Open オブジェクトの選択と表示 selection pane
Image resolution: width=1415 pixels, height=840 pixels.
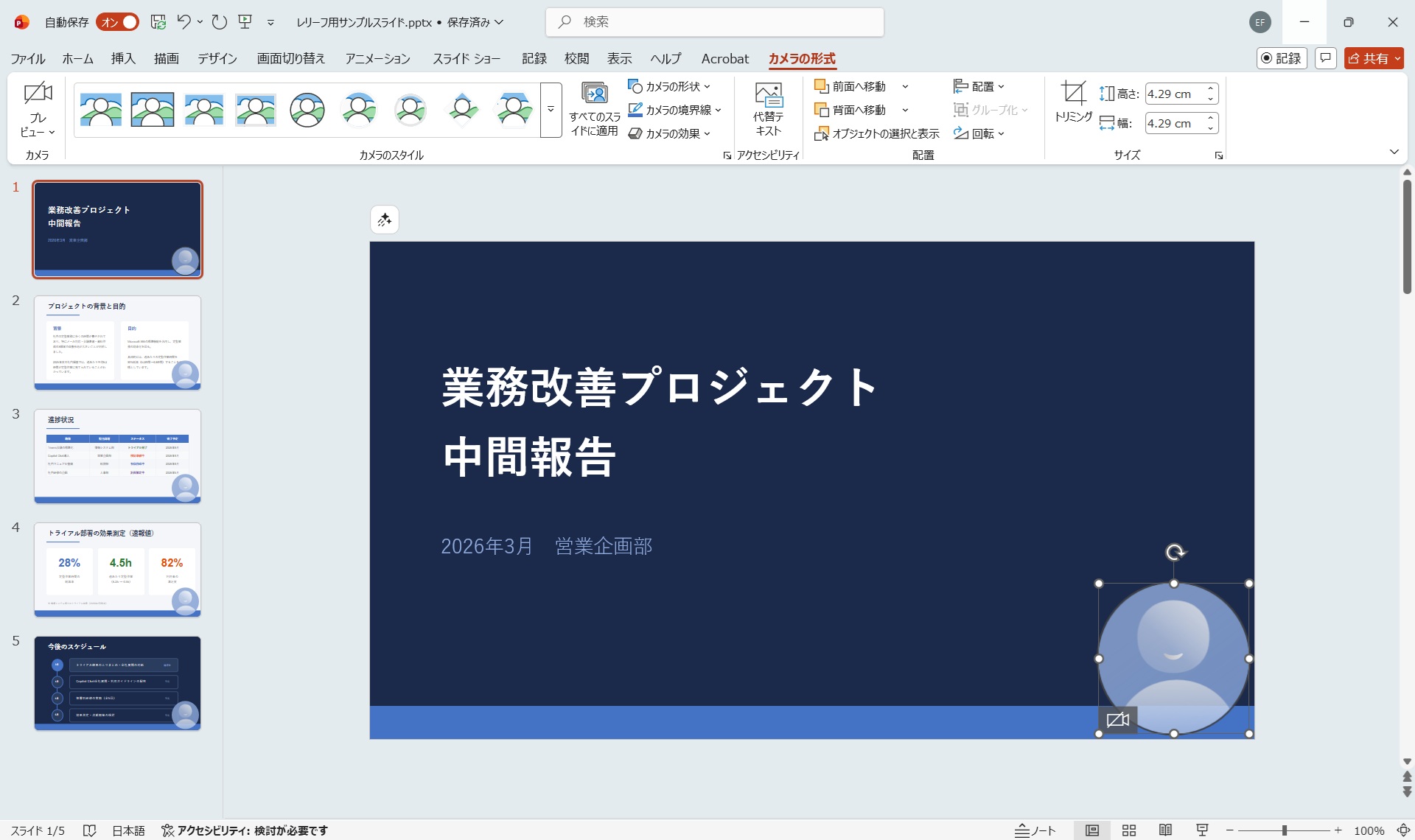point(878,133)
